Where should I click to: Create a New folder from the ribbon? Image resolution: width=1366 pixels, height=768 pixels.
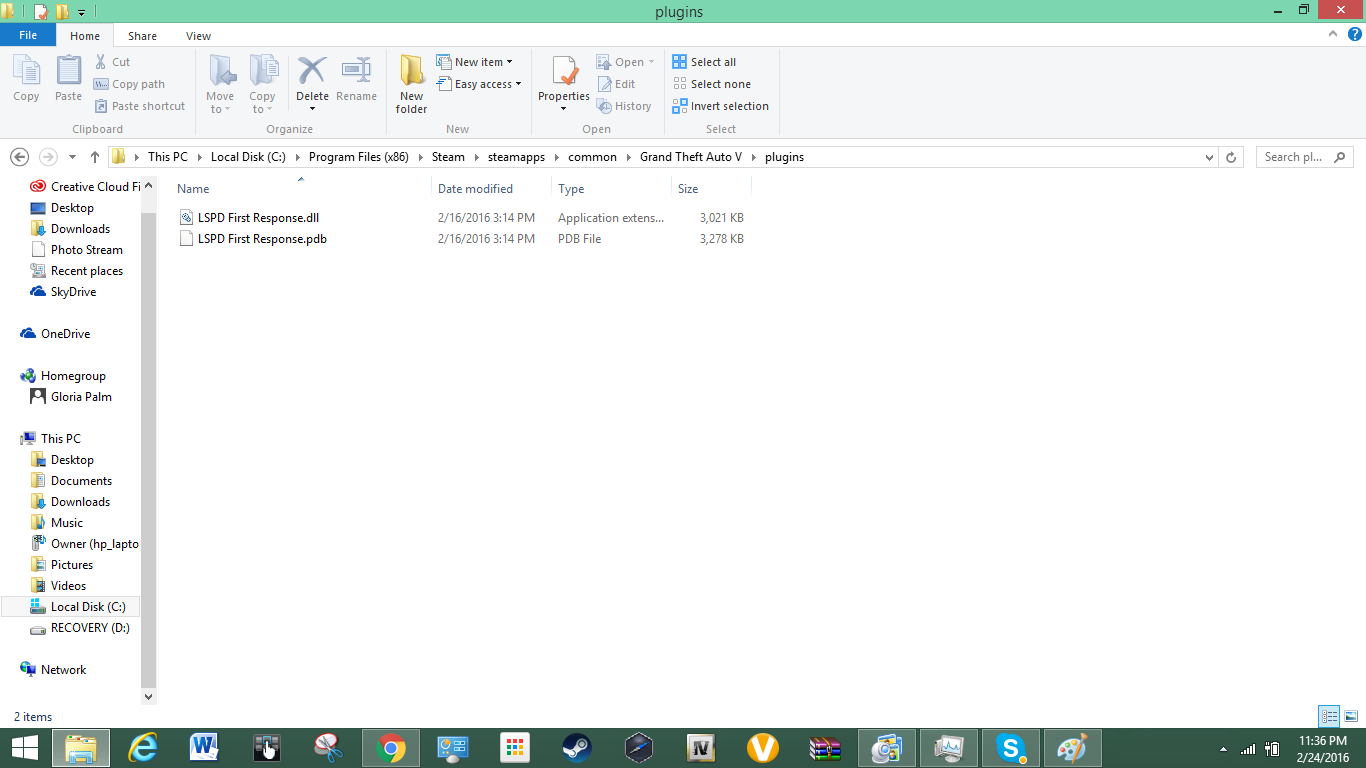(x=411, y=84)
